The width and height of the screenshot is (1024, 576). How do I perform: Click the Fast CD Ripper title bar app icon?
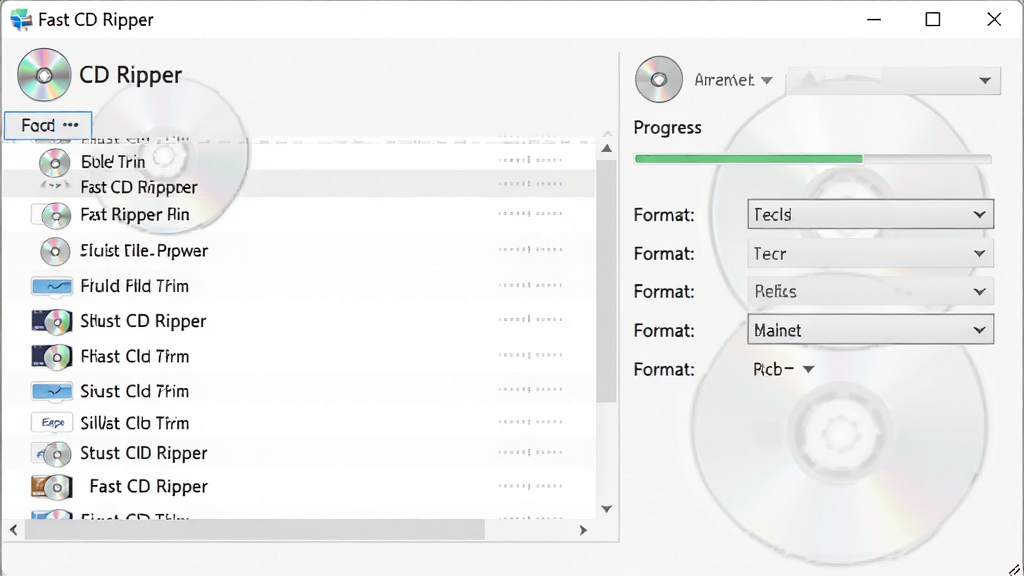[x=21, y=20]
